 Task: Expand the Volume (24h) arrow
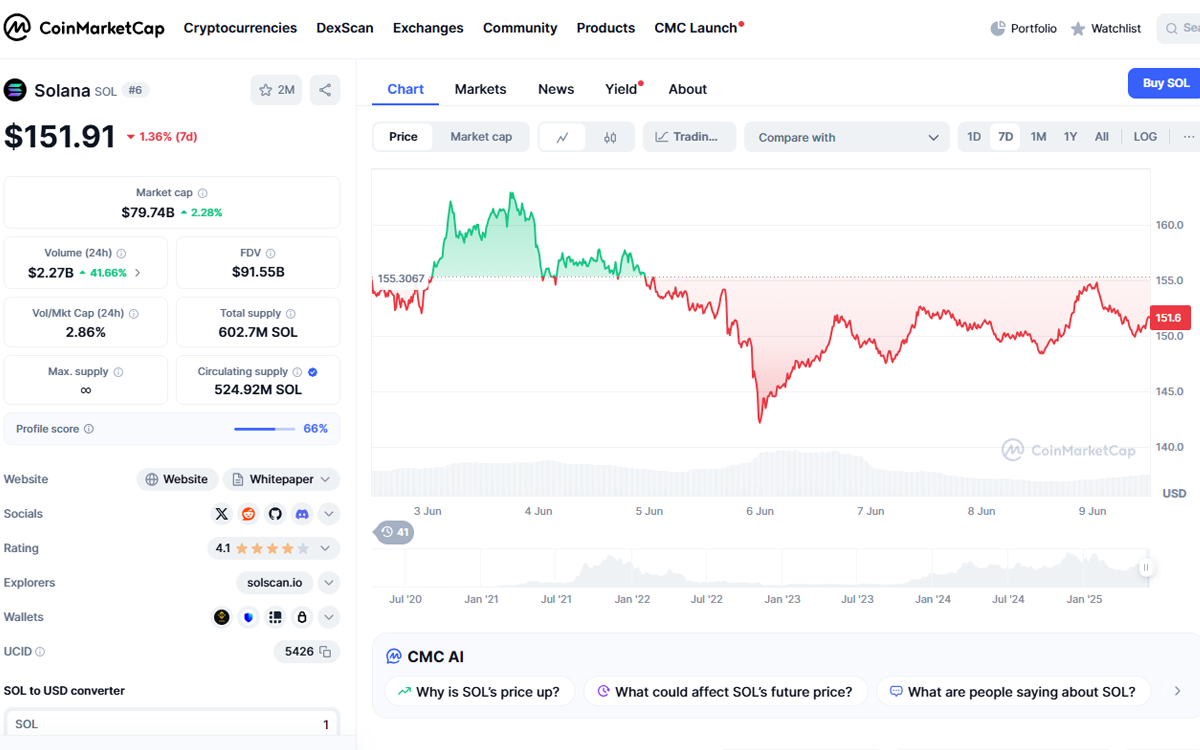coord(137,273)
